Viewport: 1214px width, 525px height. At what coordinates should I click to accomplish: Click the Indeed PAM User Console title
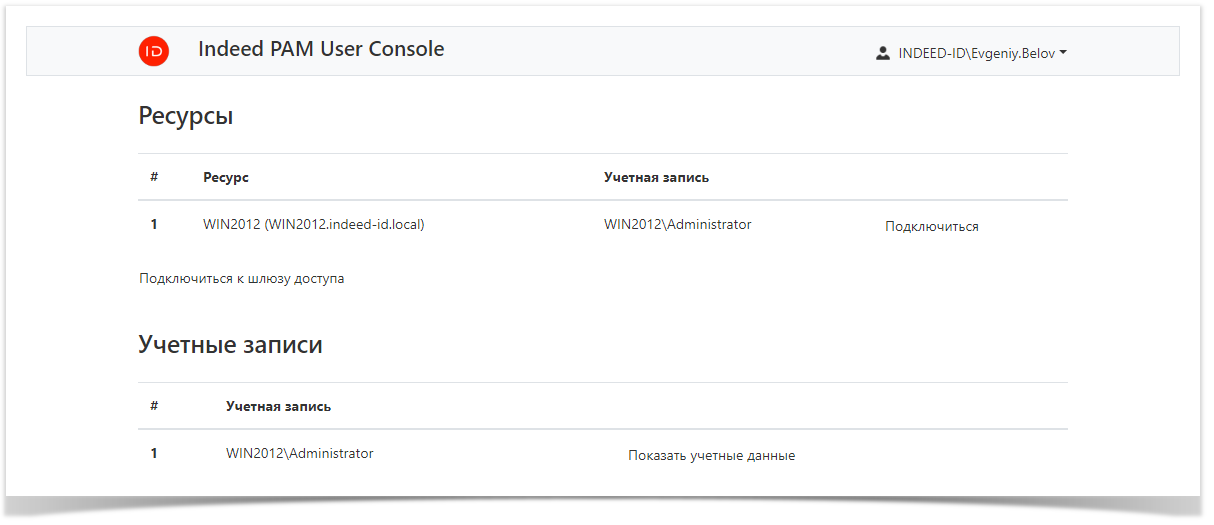point(321,49)
